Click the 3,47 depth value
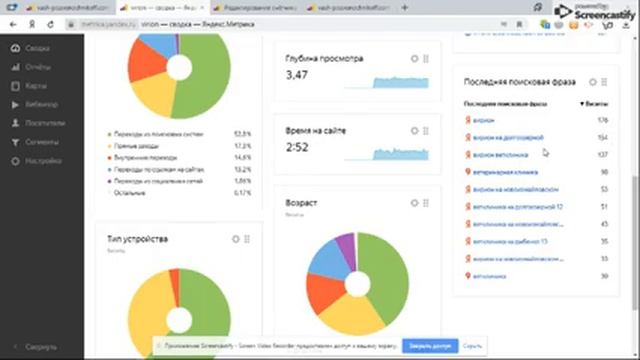 pos(297,75)
